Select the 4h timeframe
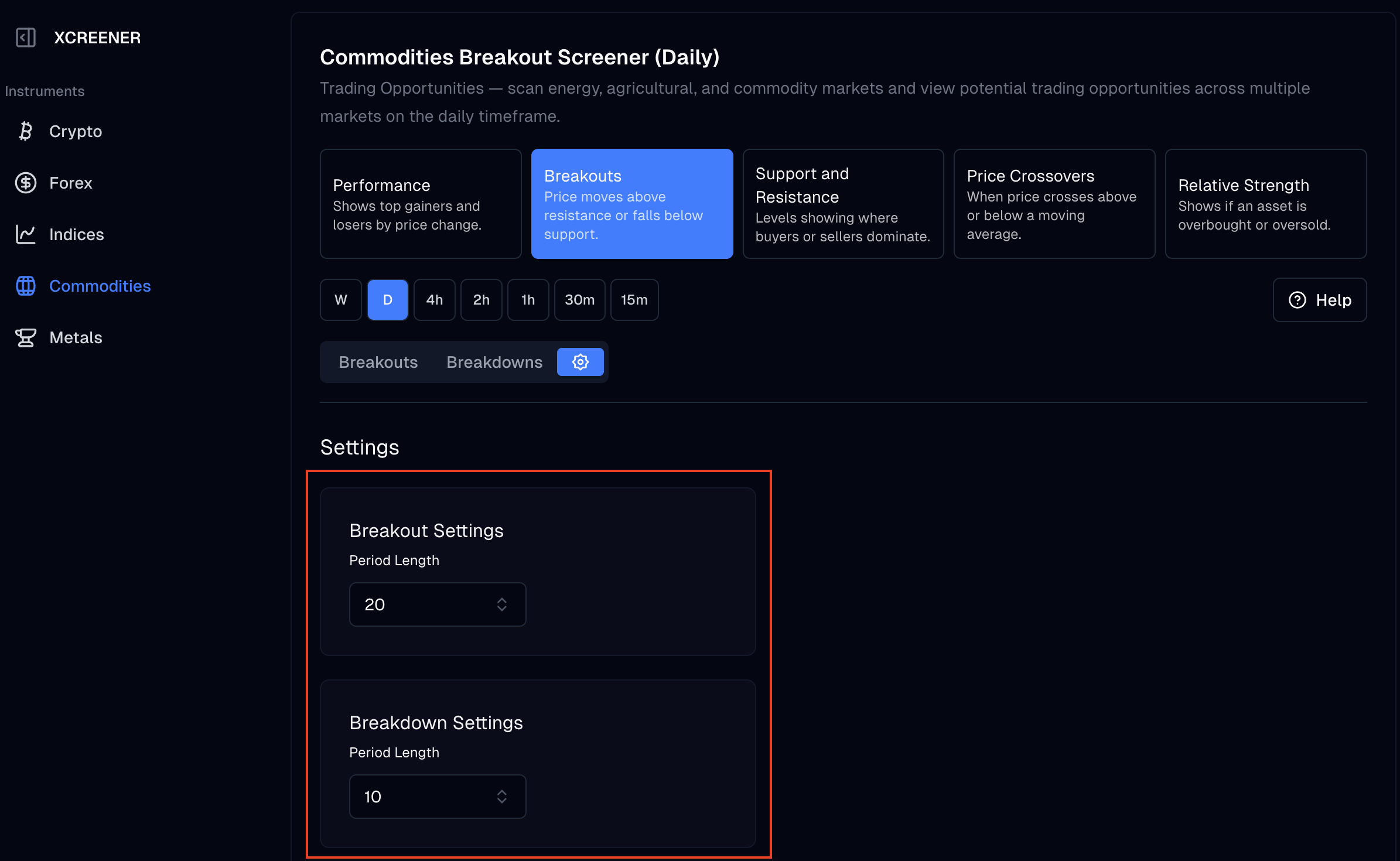 click(435, 300)
